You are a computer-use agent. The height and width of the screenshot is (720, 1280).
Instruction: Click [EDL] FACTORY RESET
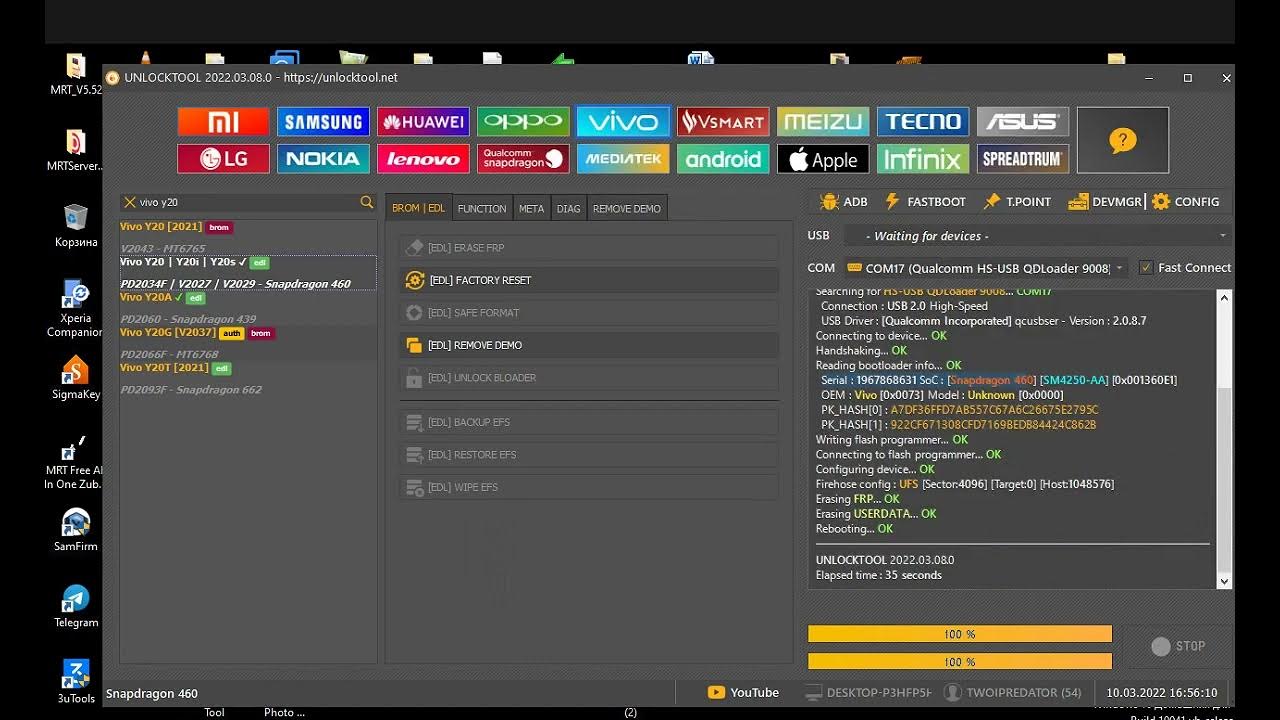[588, 280]
